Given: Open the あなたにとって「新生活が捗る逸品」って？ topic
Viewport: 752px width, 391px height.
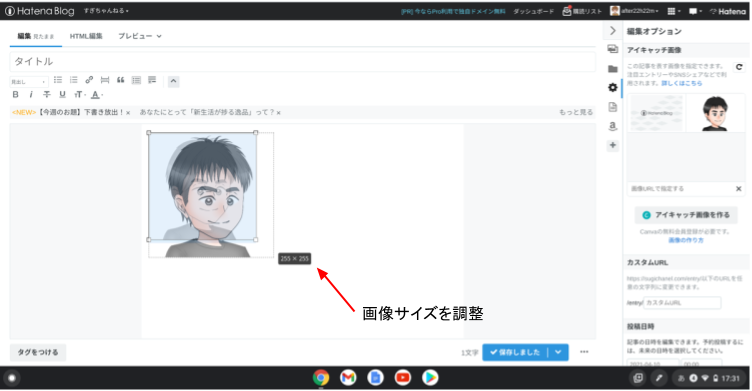Looking at the screenshot, I should coord(207,112).
